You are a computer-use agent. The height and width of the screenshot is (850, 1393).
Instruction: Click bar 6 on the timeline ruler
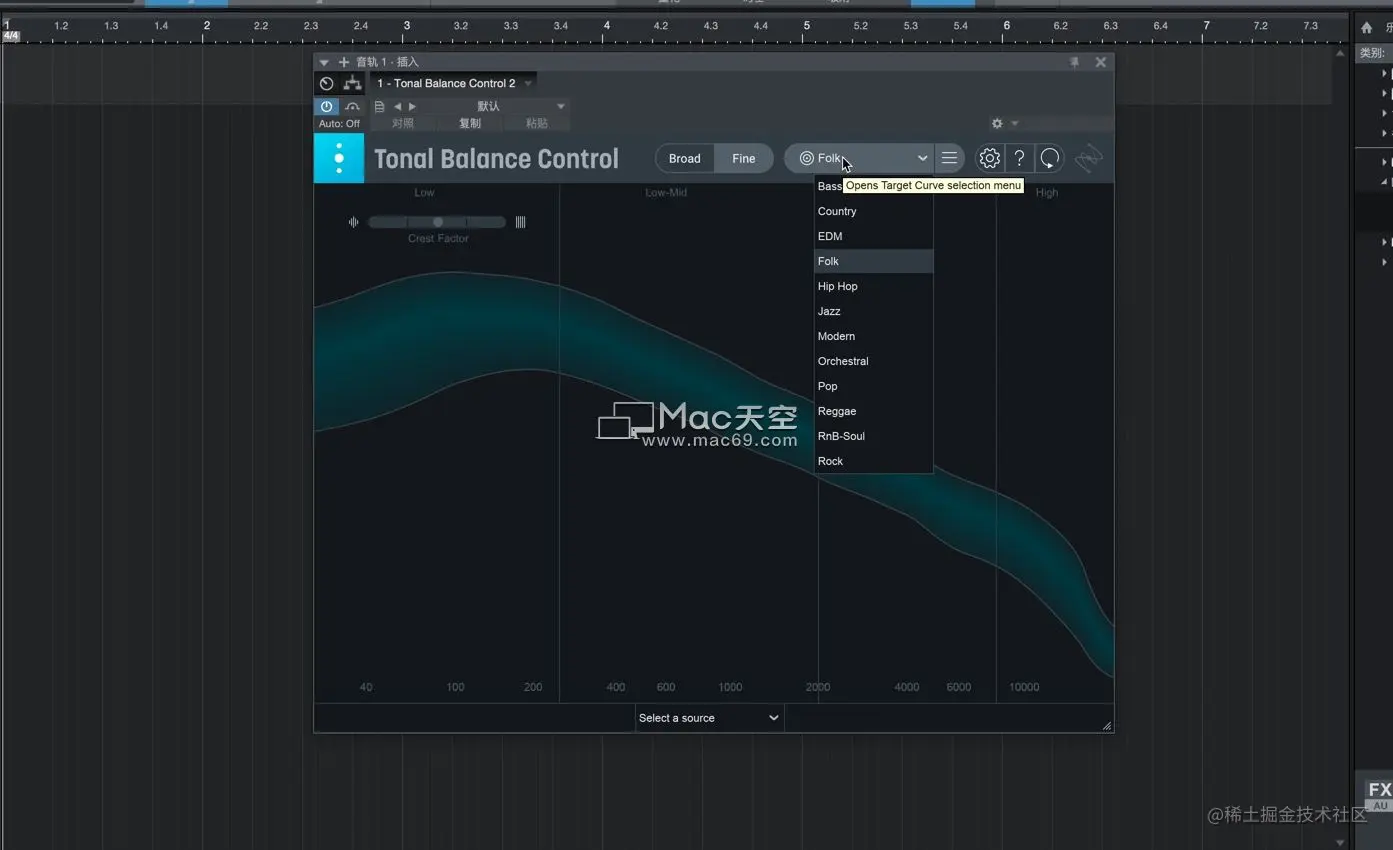(x=1007, y=25)
